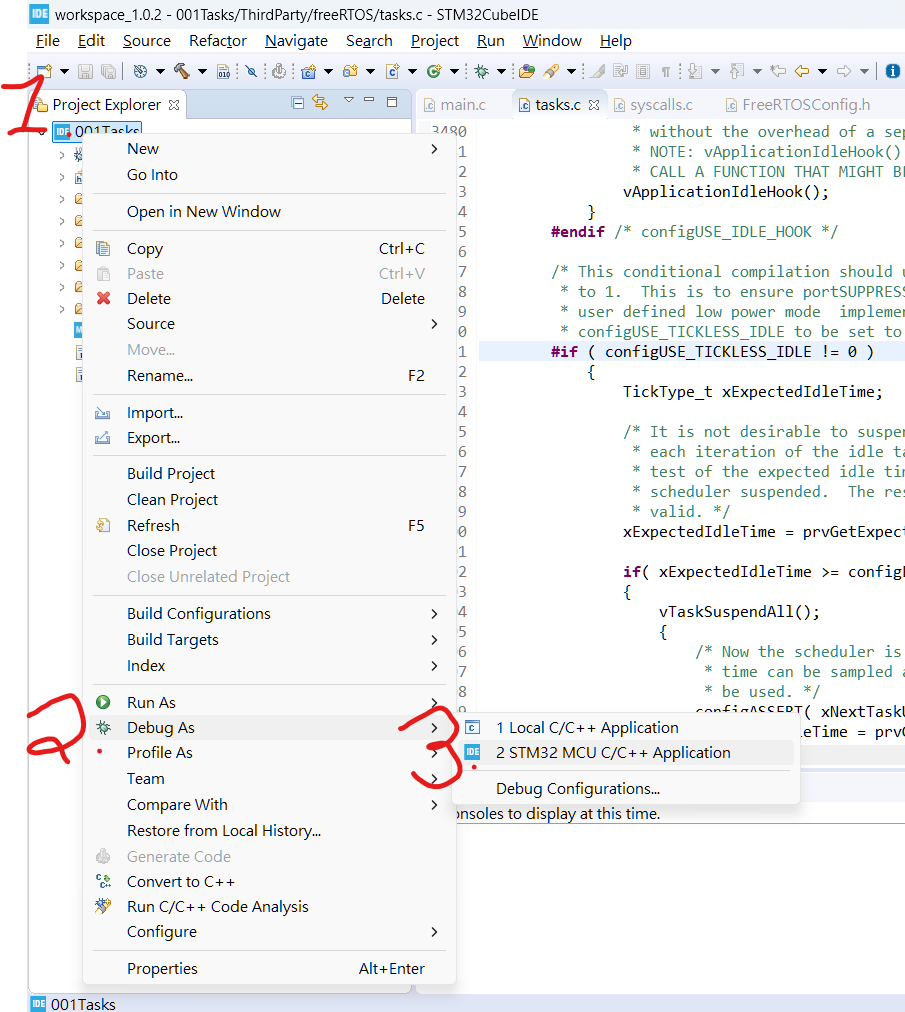Click the project build settings clock-like icon
This screenshot has height=1012, width=905.
pyautogui.click(x=140, y=71)
